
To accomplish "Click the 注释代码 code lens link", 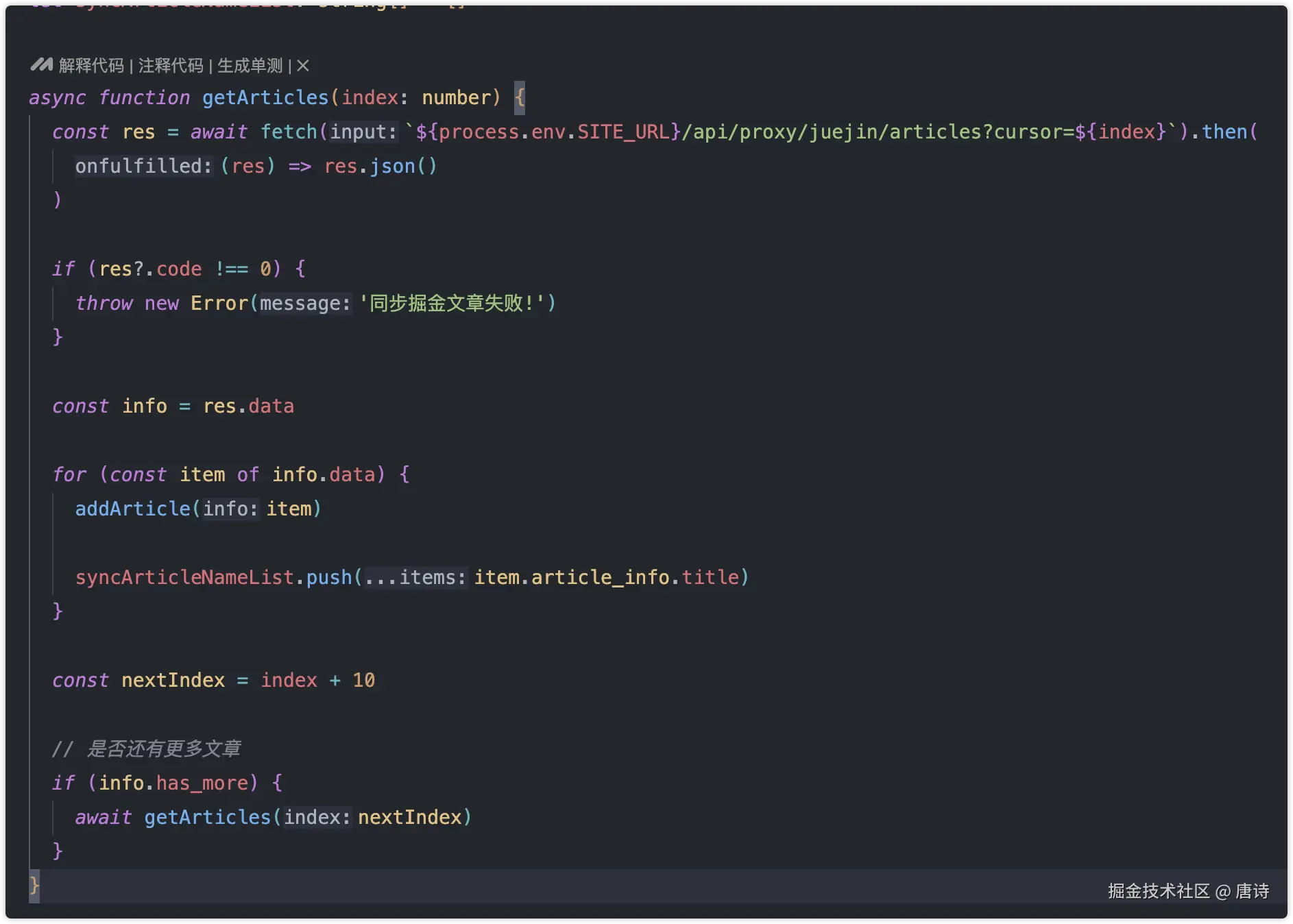I will tap(171, 66).
